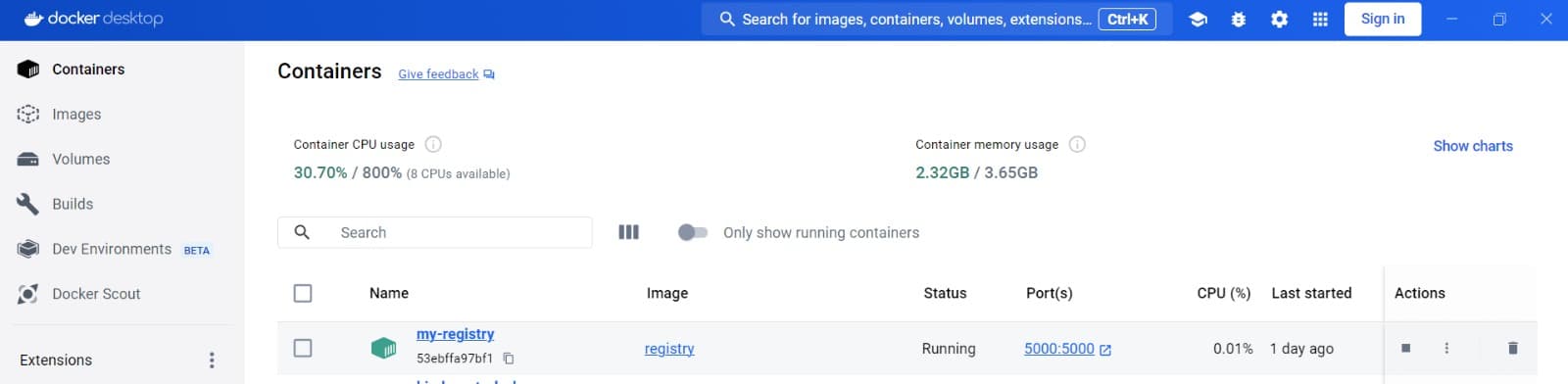Open the column chooser icon beside Search
The width and height of the screenshot is (1568, 384).
(629, 232)
